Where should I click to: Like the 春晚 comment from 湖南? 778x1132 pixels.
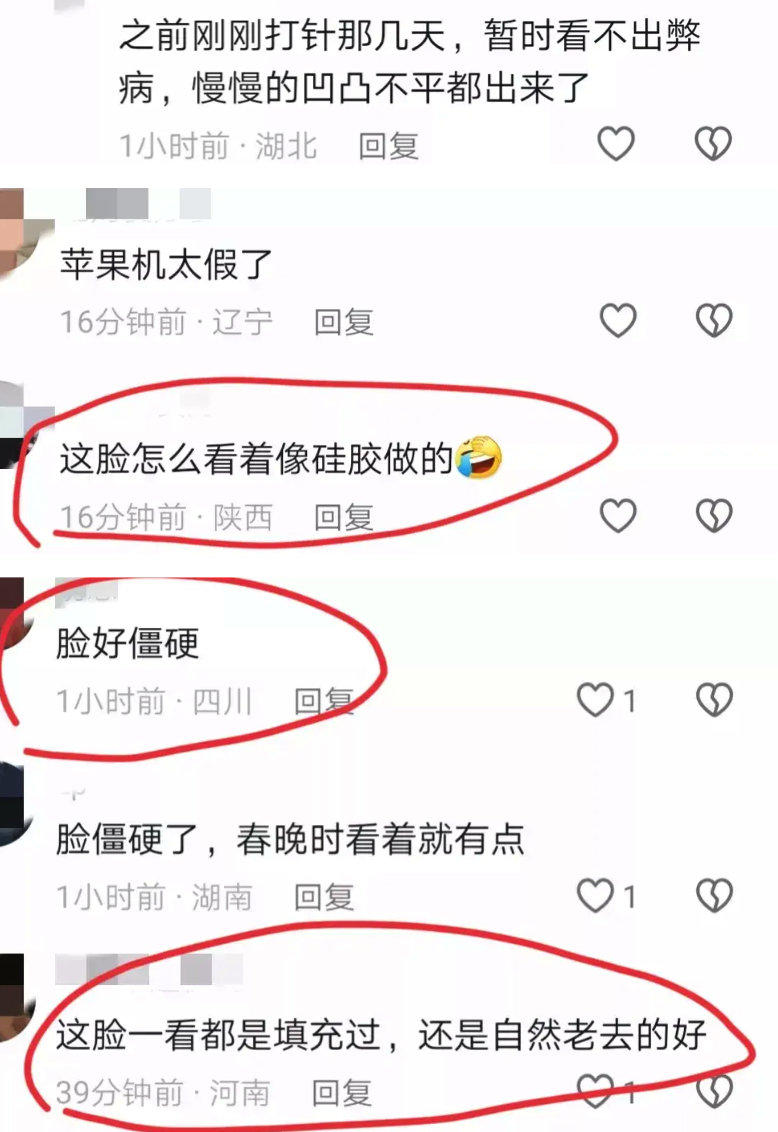[x=595, y=895]
